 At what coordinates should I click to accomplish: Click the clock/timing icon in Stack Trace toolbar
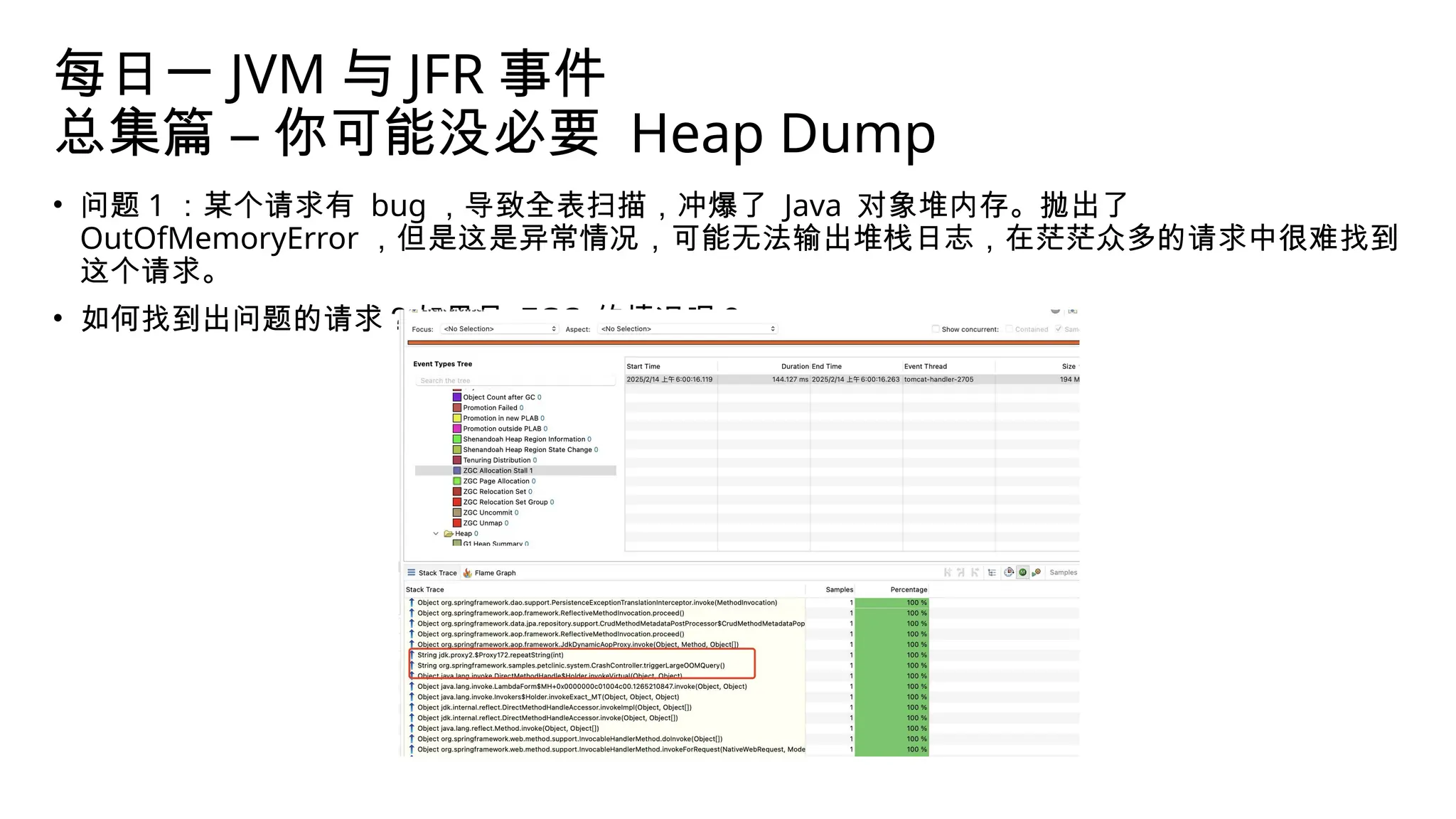[x=1008, y=572]
